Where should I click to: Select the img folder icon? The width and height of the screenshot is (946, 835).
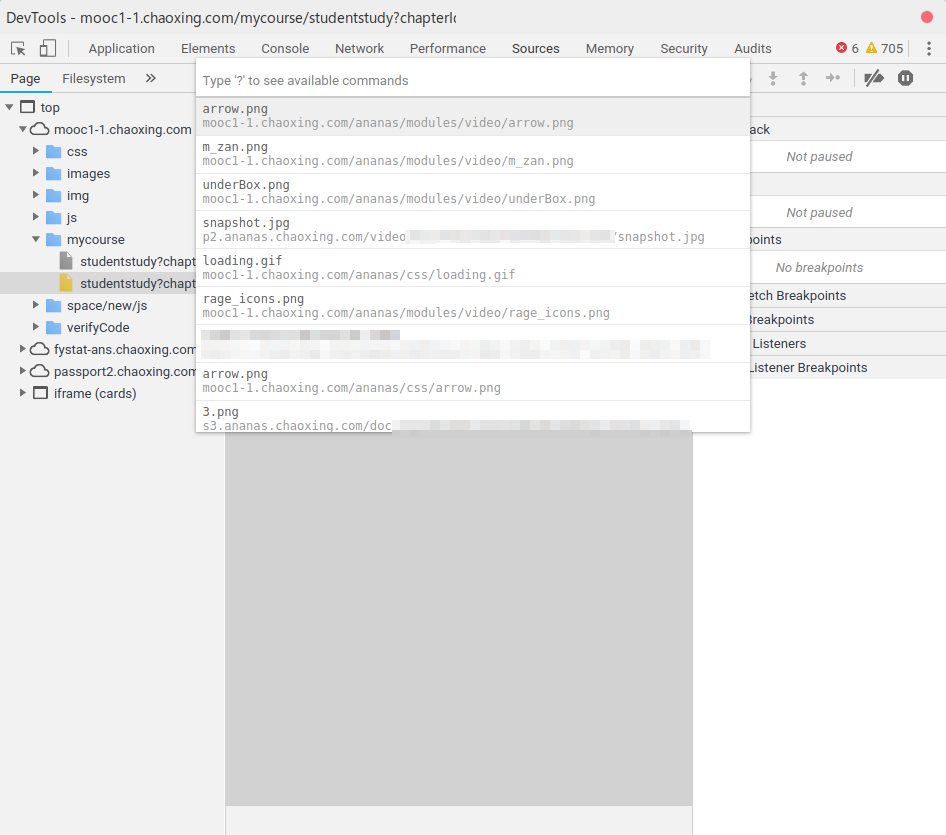54,195
